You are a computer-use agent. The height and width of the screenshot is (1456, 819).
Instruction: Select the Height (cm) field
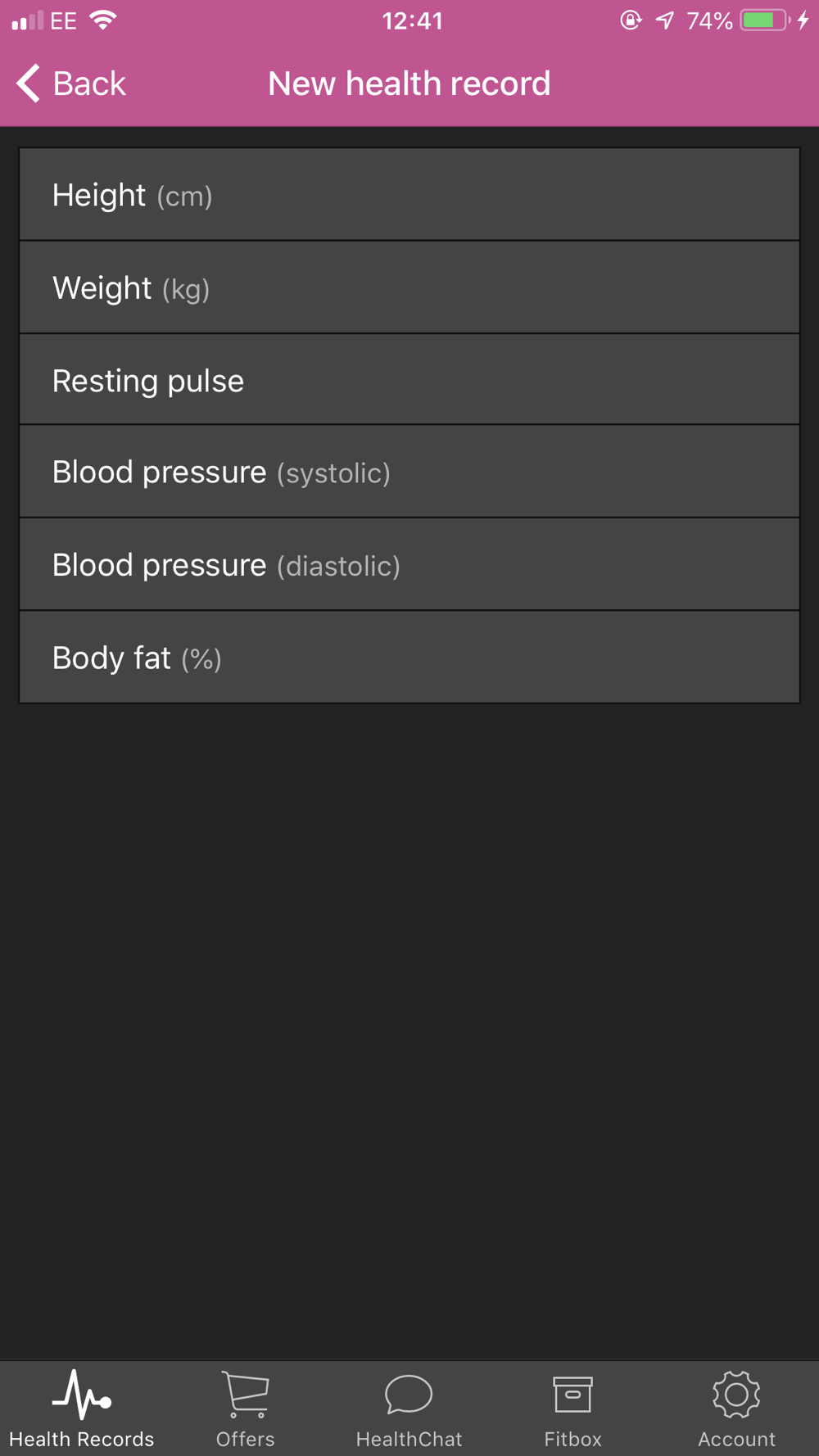[x=409, y=194]
